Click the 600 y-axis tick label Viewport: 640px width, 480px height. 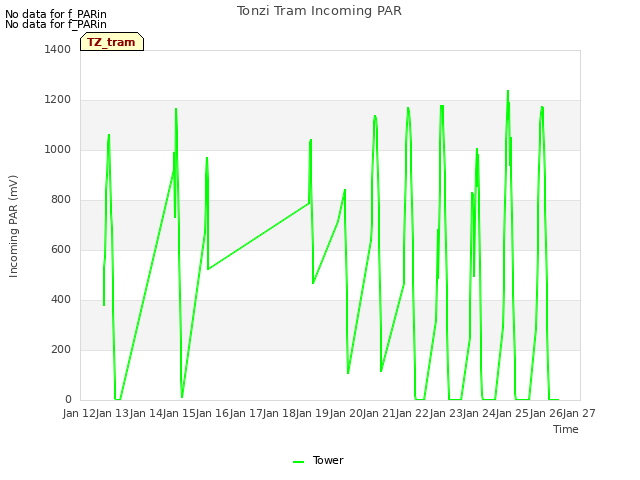pos(61,249)
